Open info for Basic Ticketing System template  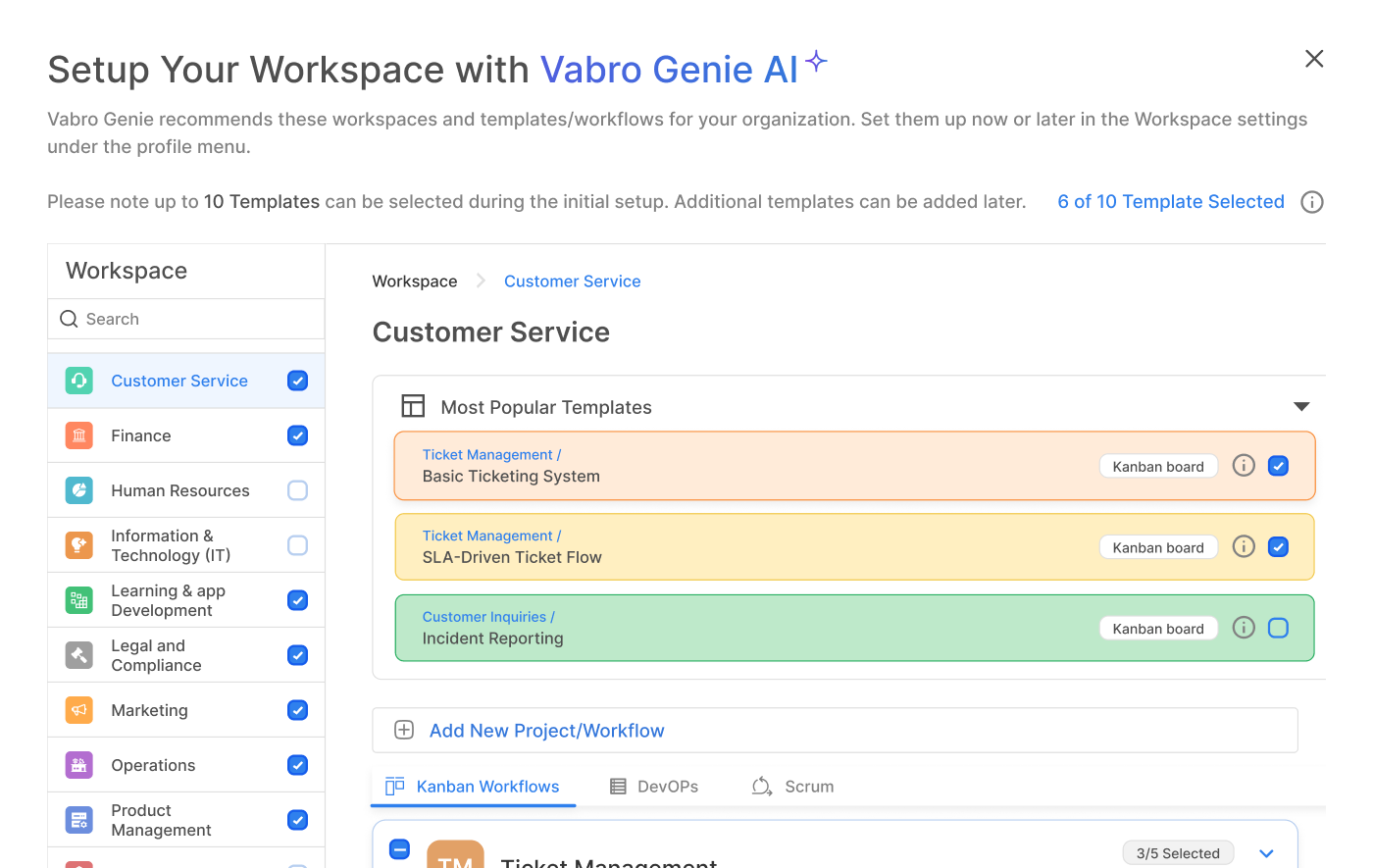1244,466
